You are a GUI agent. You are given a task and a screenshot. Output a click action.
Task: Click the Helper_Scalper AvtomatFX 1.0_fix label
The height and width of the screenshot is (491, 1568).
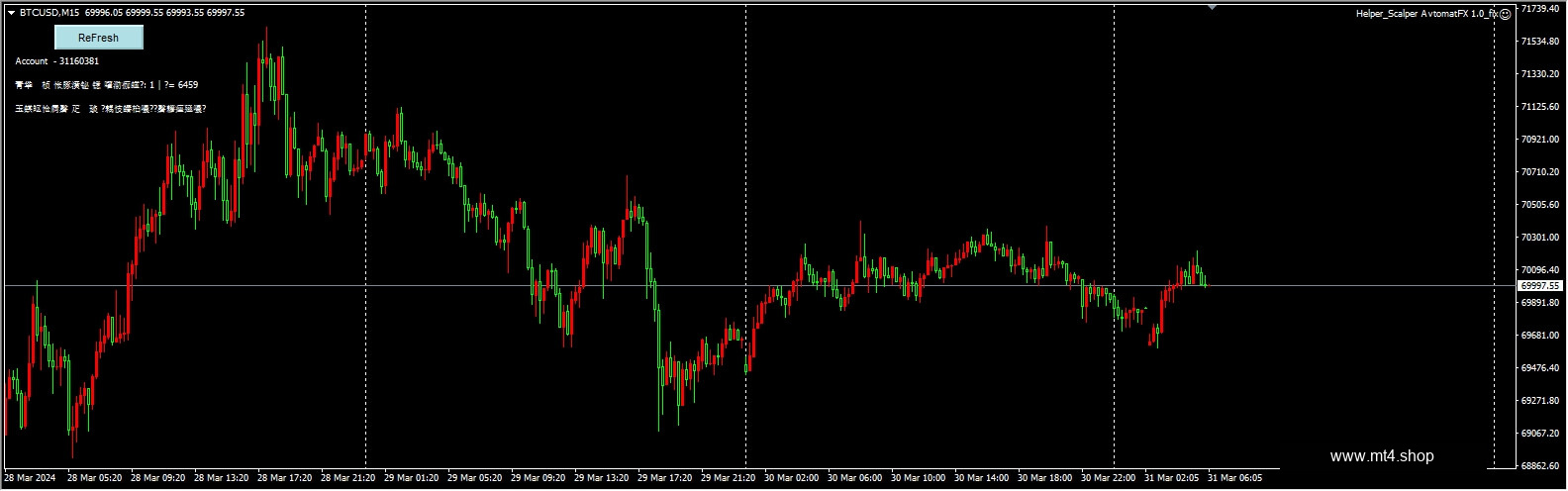[1426, 14]
